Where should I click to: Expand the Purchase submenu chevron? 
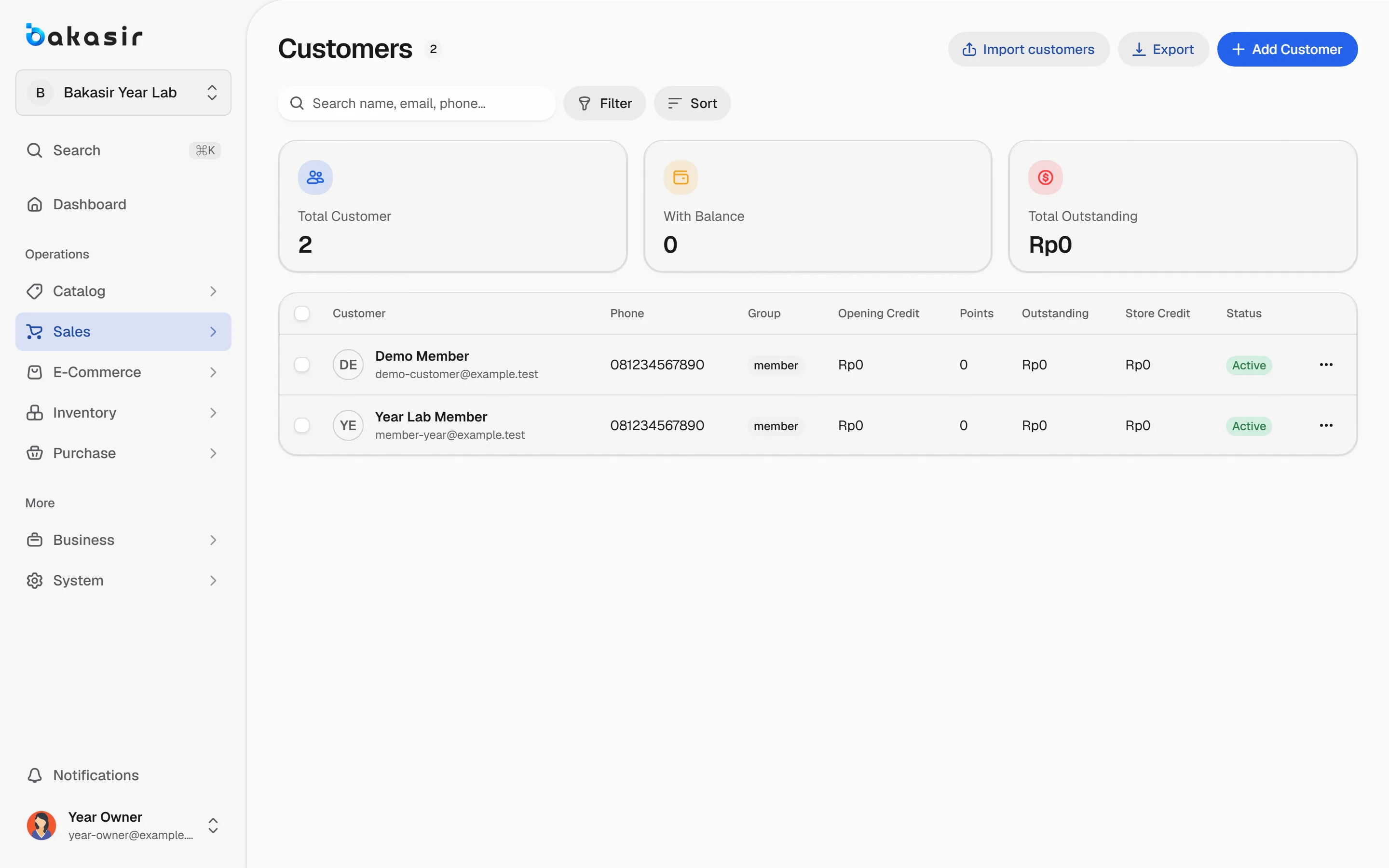(x=213, y=453)
